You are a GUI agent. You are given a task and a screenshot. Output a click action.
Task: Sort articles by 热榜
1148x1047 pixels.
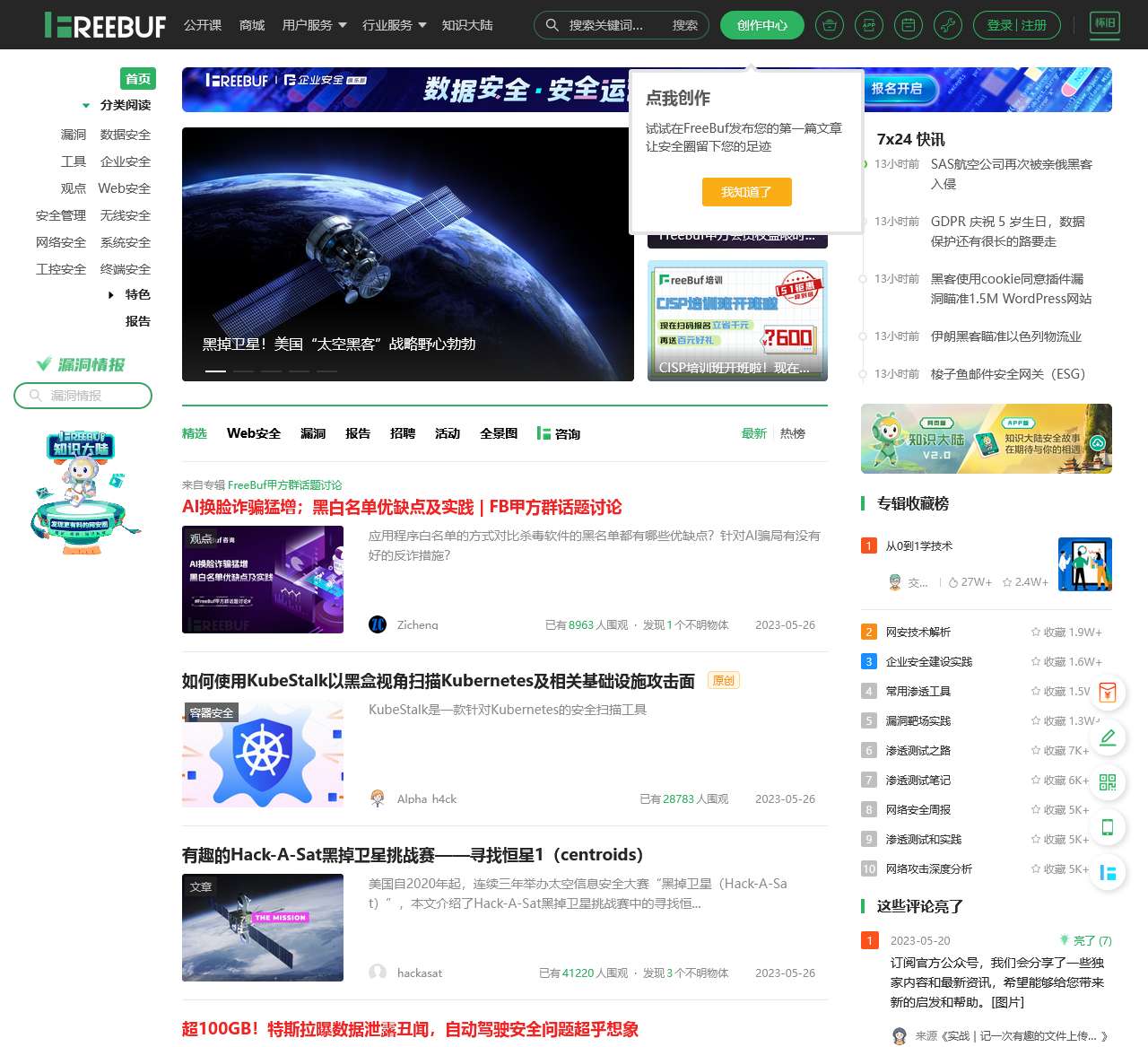pyautogui.click(x=793, y=433)
